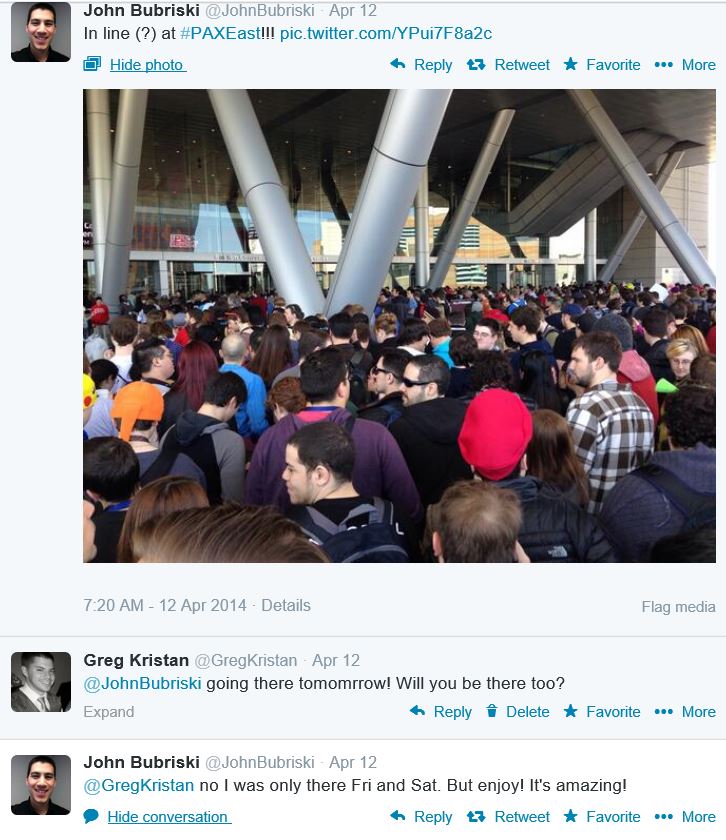The width and height of the screenshot is (726, 840).
Task: Open More options on the top tweet
Action: coord(685,65)
